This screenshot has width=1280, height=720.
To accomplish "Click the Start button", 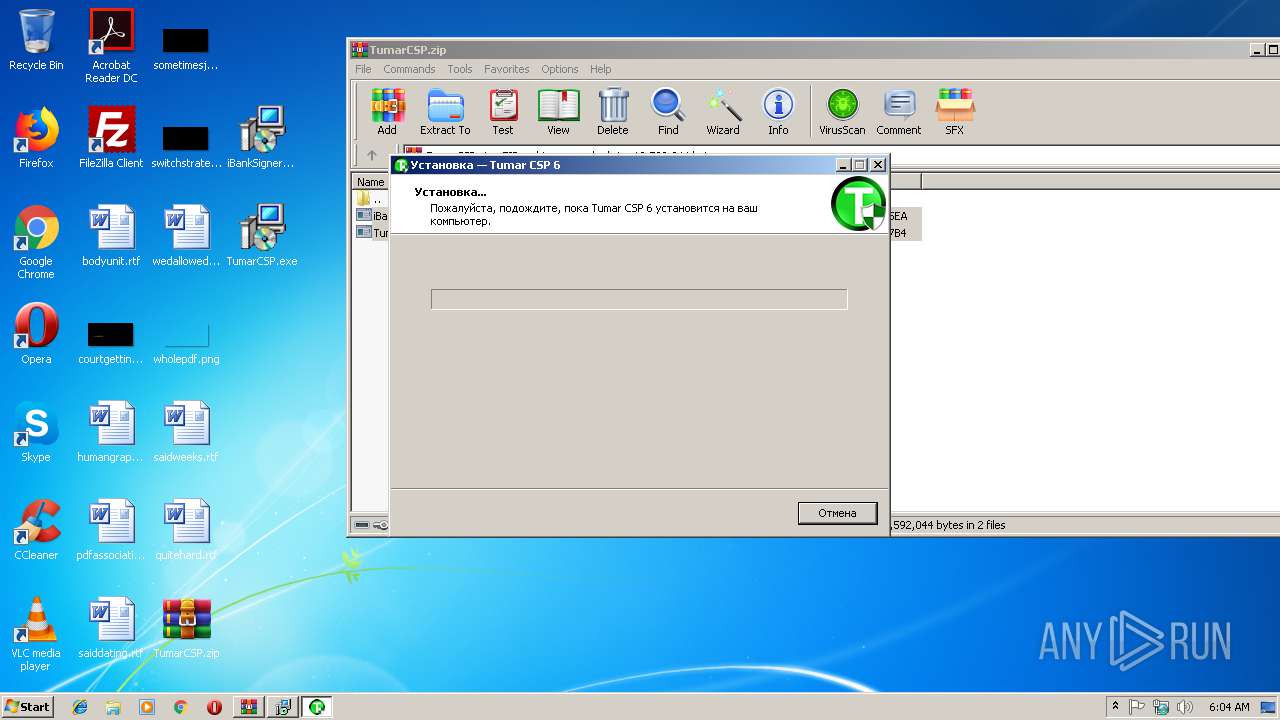I will click(27, 707).
